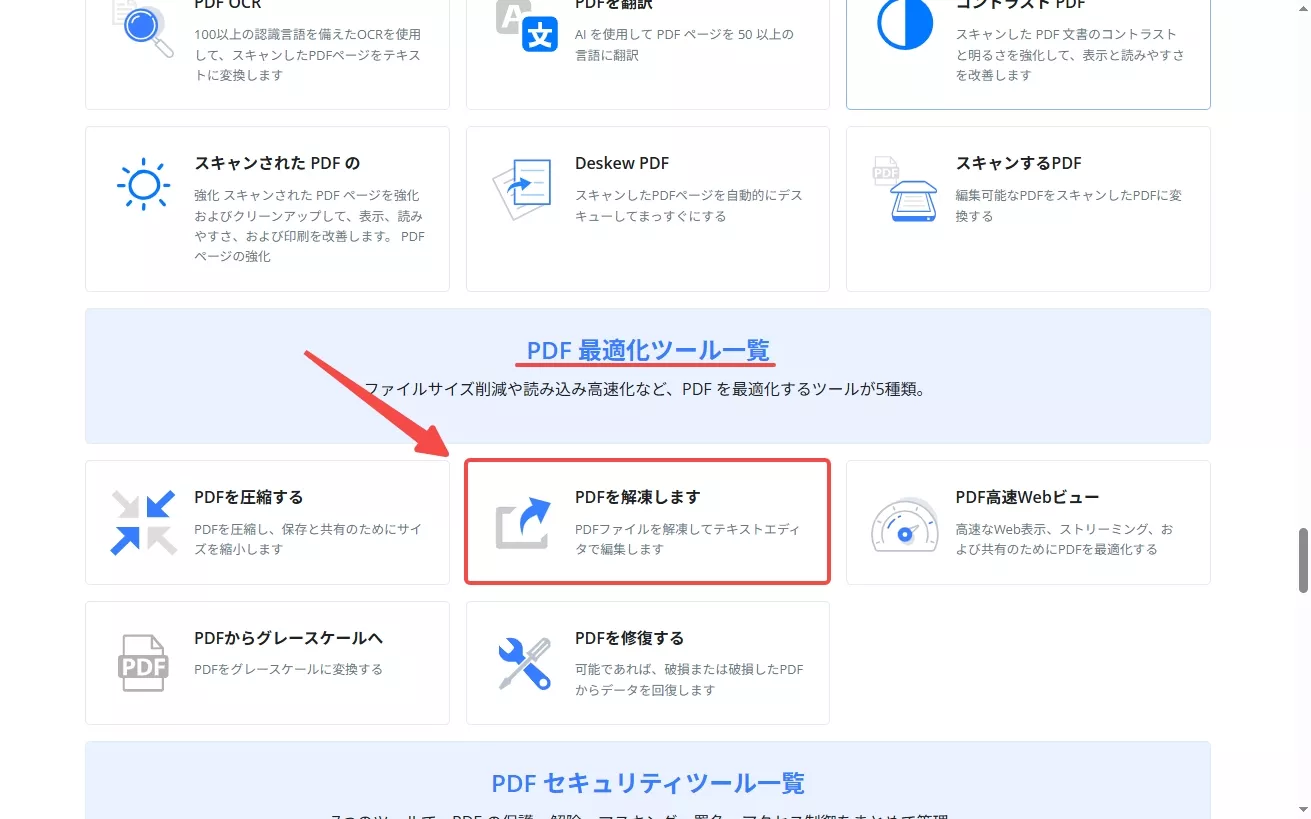Viewport: 1311px width, 819px height.
Task: Open the PDF セキュリティツール一覧 section heading
Action: coord(646,783)
